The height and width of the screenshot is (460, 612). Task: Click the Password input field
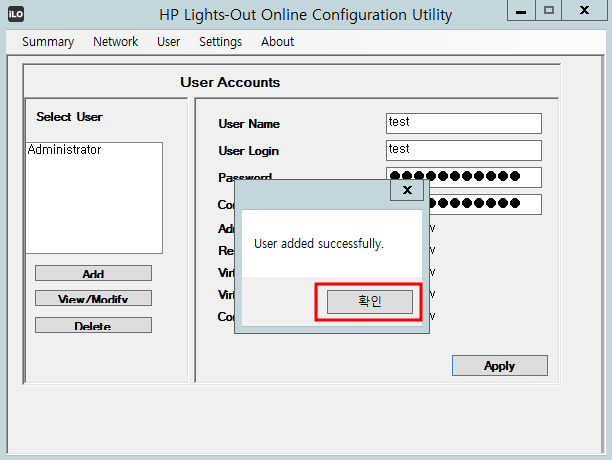click(464, 177)
